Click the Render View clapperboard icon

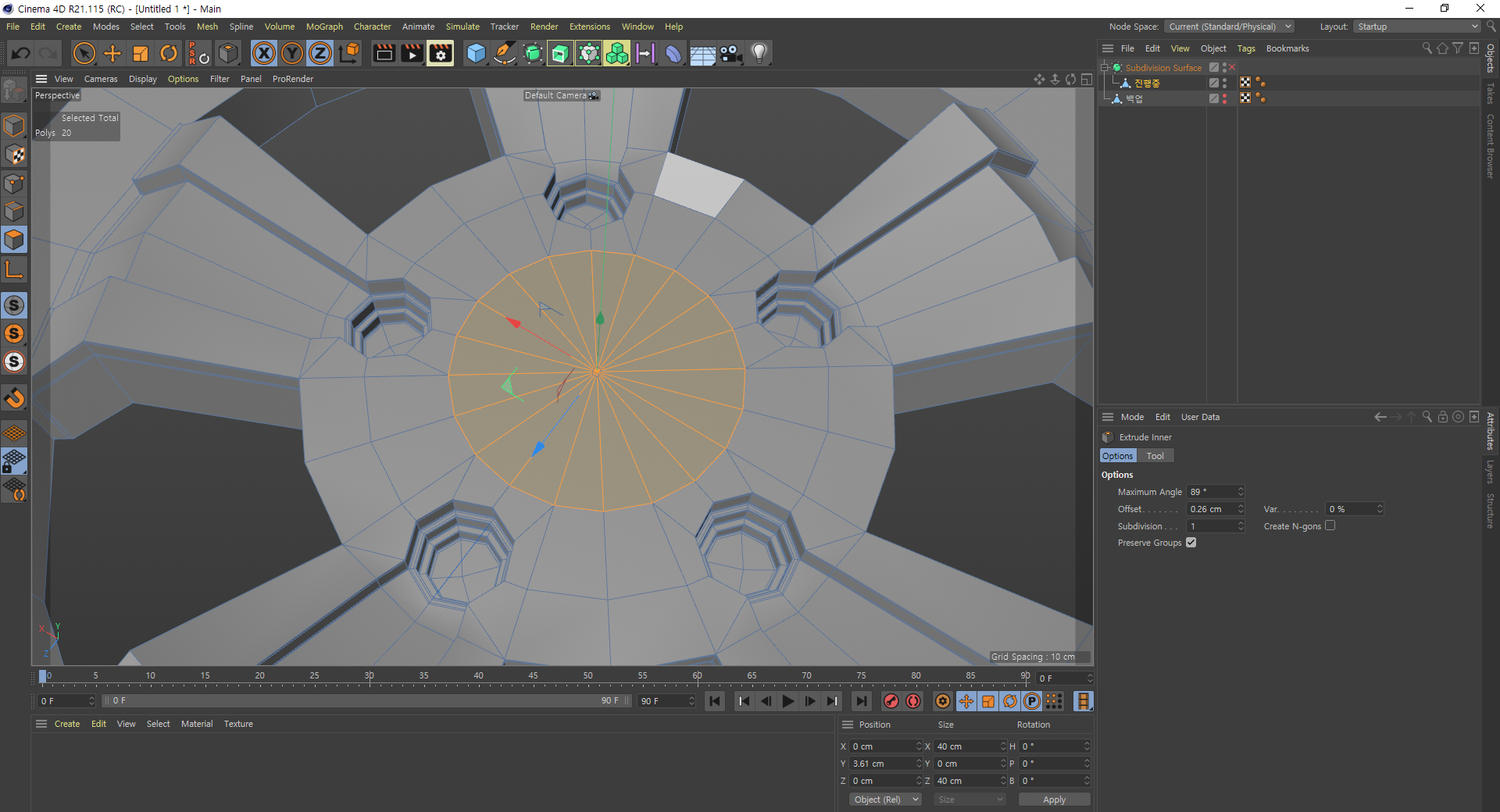point(384,53)
